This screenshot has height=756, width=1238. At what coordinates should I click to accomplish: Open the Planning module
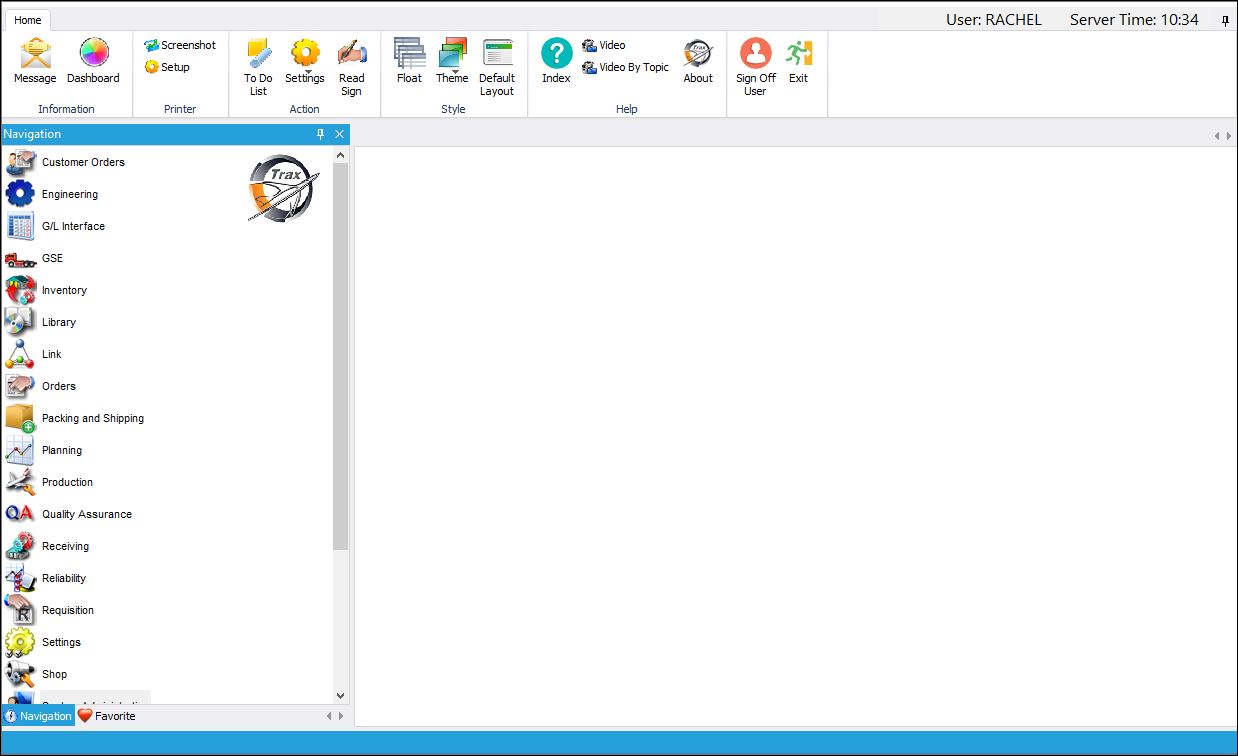44,450
